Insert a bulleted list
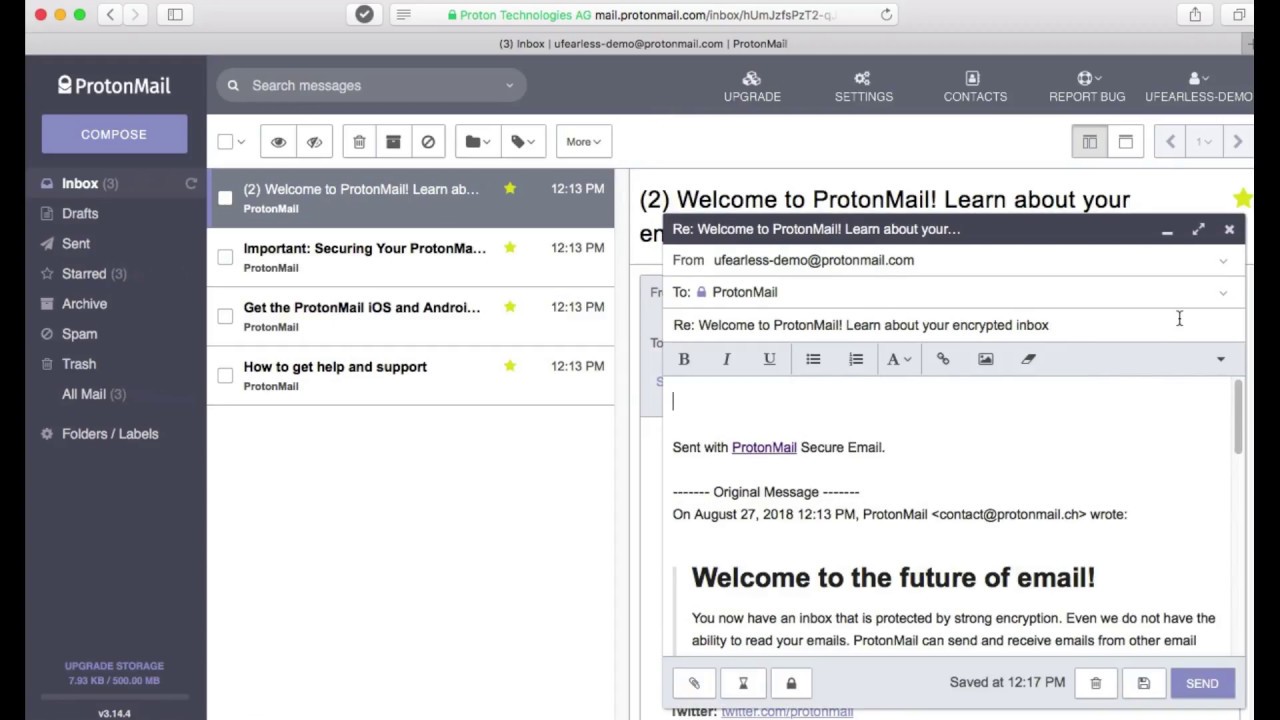 [x=813, y=359]
